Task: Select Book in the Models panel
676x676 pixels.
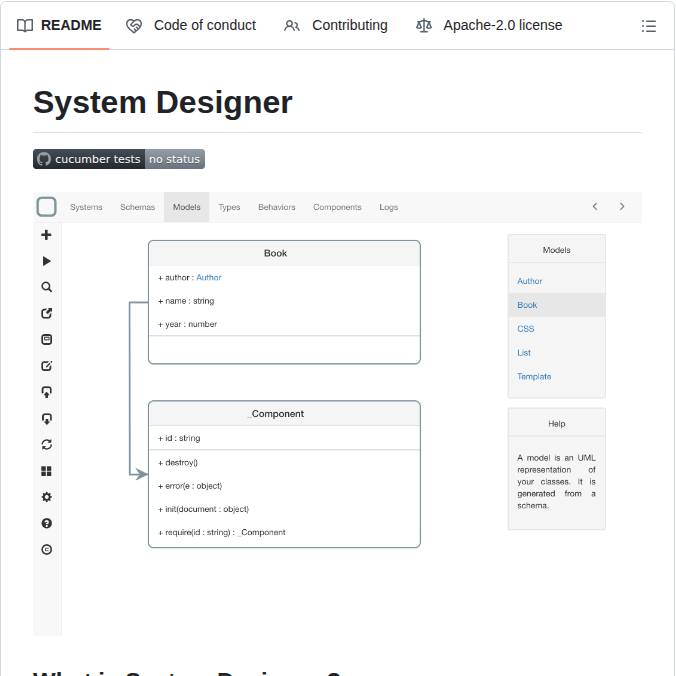Action: click(x=557, y=305)
